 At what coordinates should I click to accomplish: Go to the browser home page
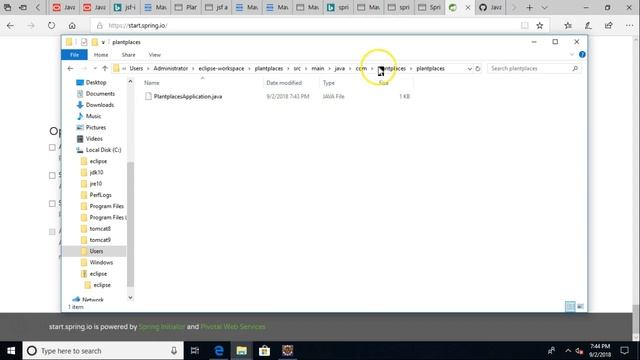72,25
